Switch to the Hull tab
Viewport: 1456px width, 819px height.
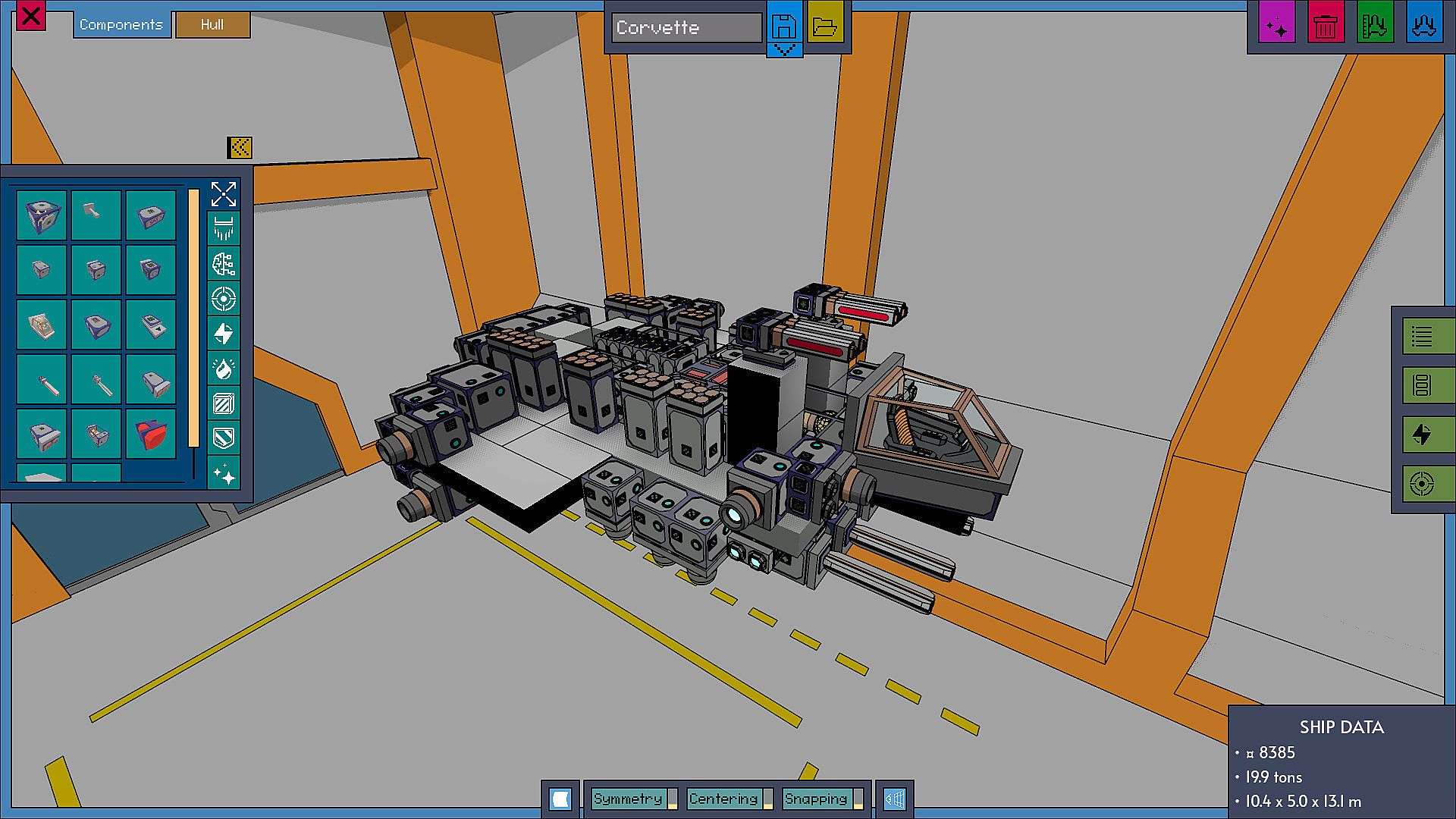coord(212,25)
